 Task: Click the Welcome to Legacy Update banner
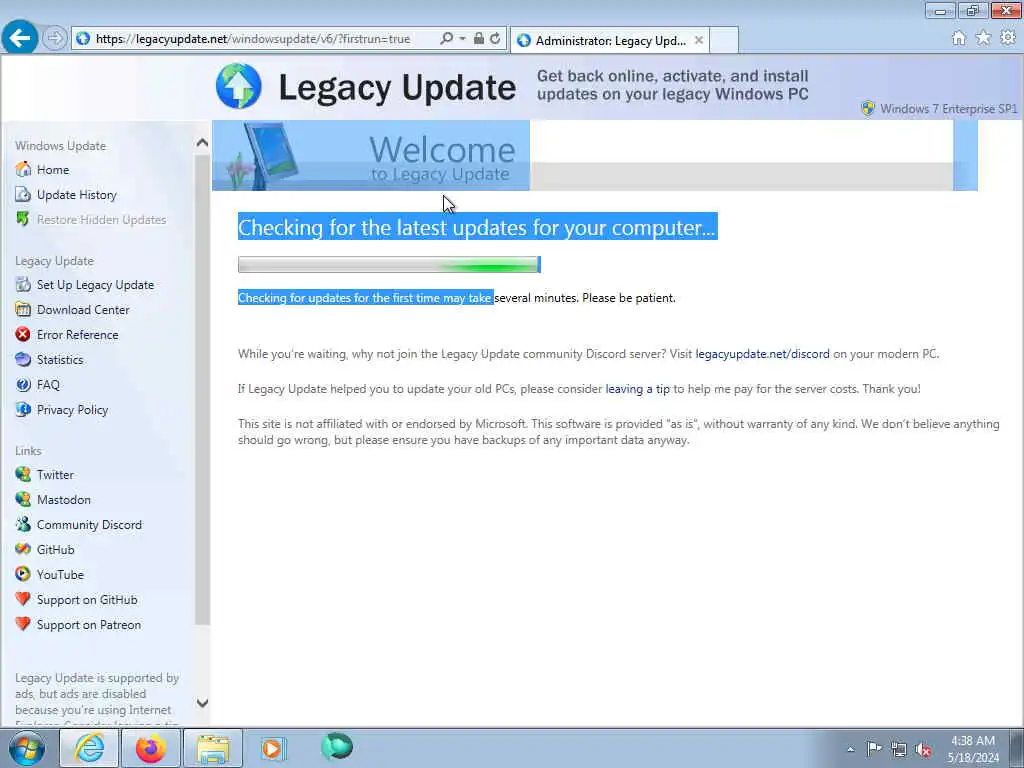point(371,155)
